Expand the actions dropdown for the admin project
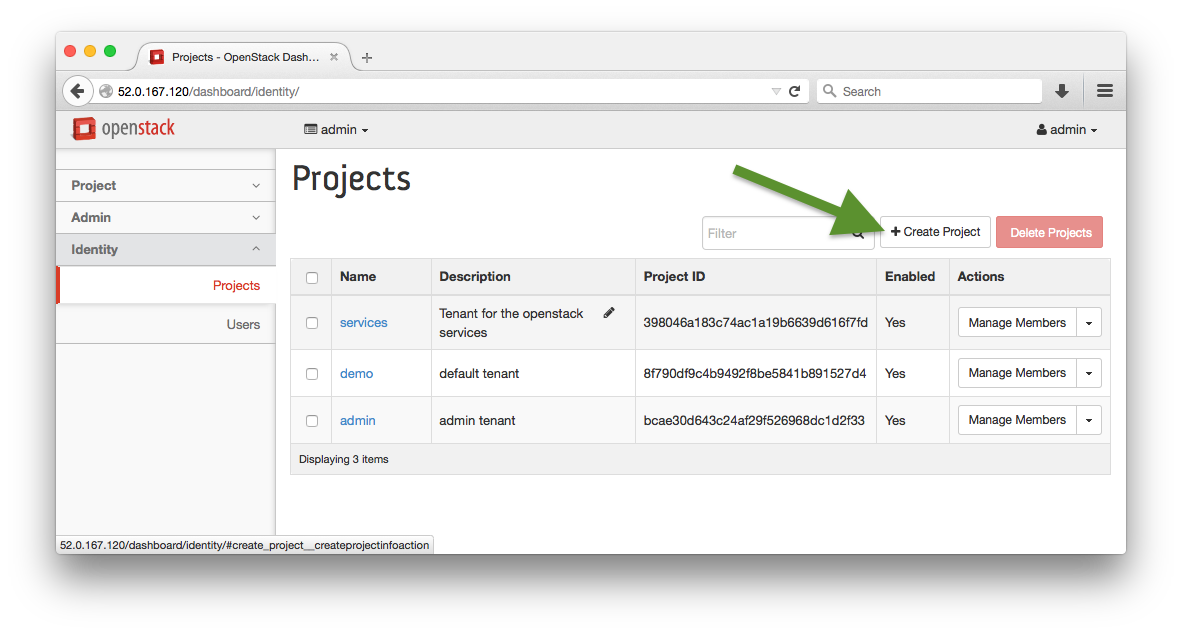Viewport: 1182px width, 634px height. pos(1089,419)
